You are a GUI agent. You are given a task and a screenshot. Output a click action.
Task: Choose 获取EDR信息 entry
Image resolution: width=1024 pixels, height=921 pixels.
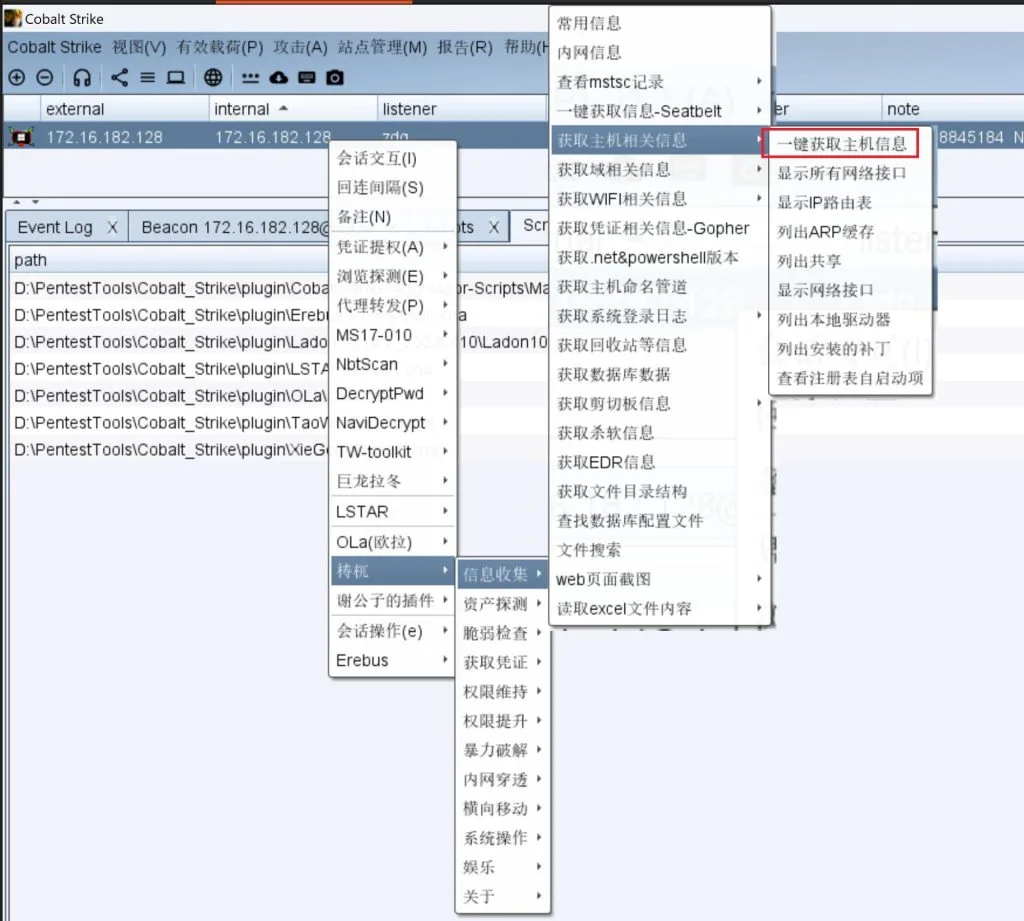(x=660, y=462)
